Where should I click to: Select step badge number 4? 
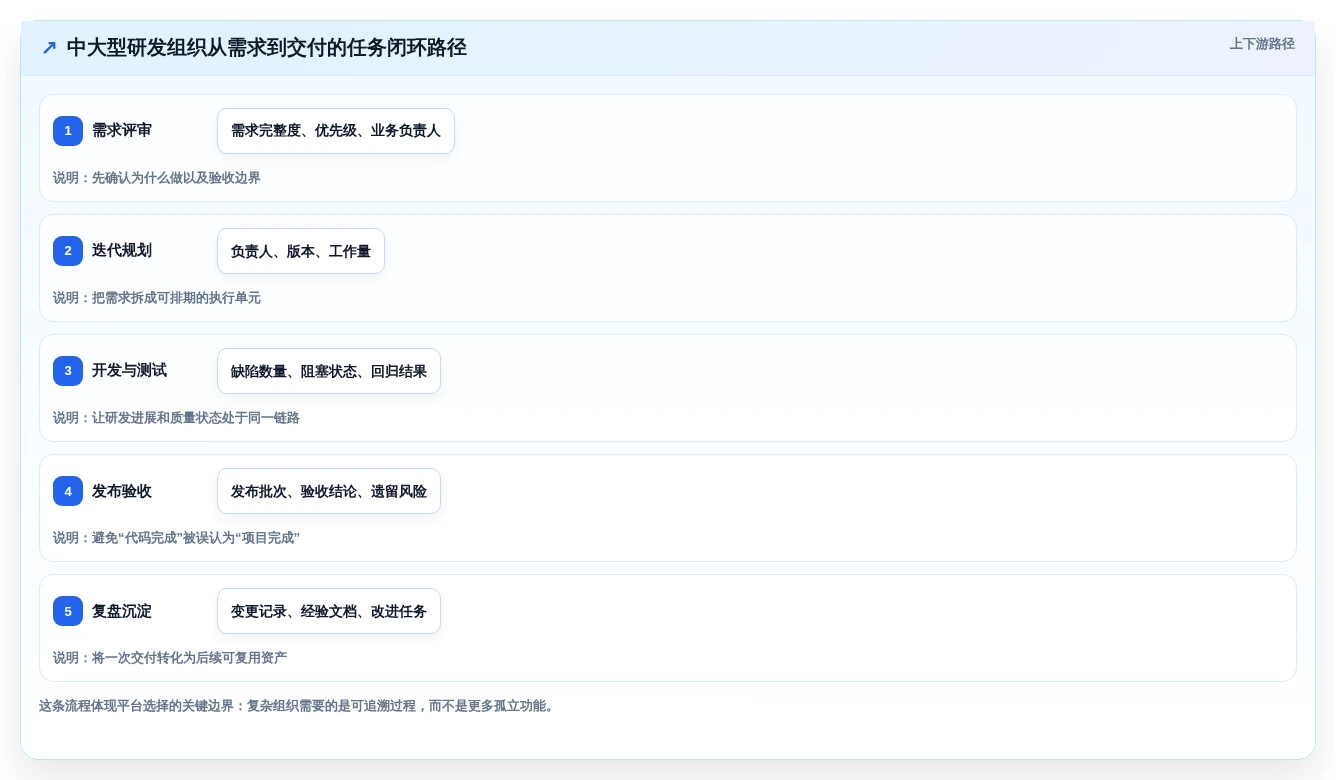(68, 491)
